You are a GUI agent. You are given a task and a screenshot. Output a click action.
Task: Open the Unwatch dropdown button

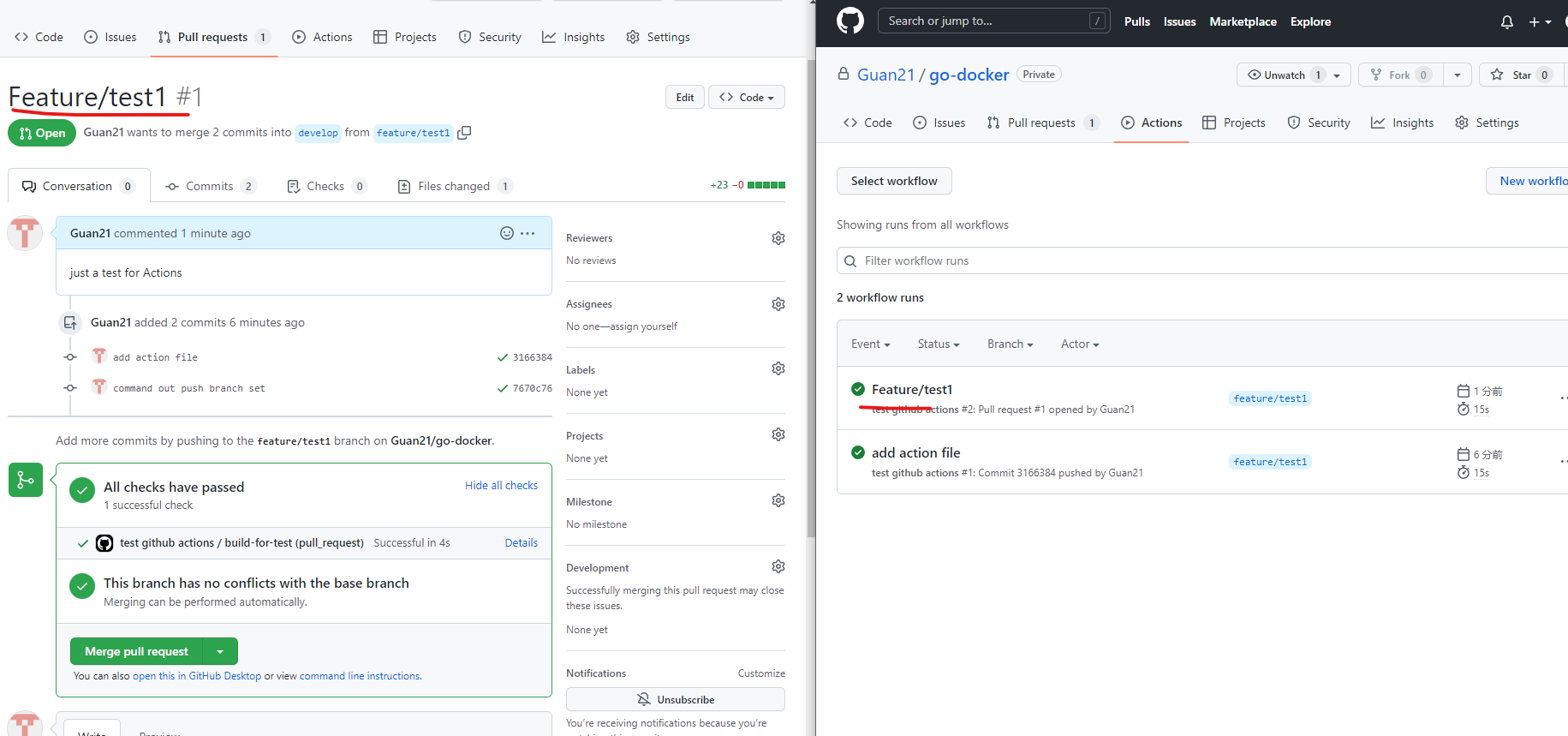pyautogui.click(x=1293, y=75)
